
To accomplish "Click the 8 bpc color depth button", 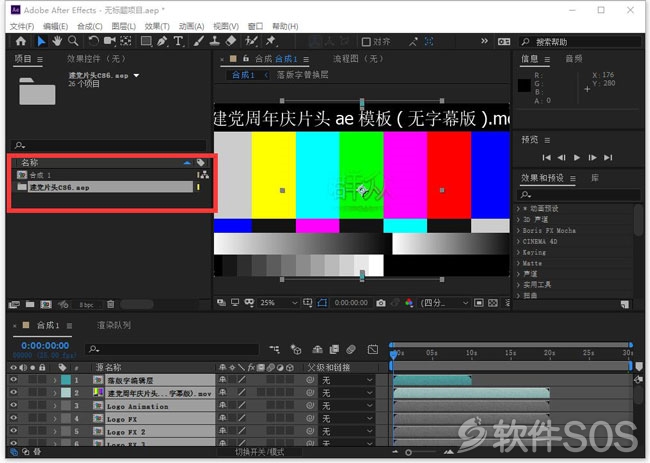I will point(86,305).
